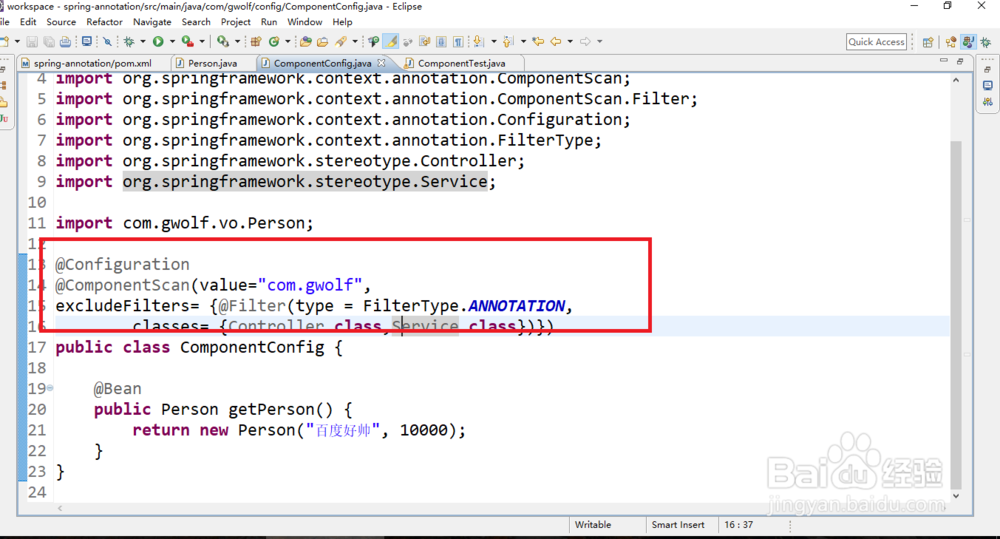Viewport: 1000px width, 539px height.
Task: Open the Back history dropdown arrow
Action: point(570,41)
